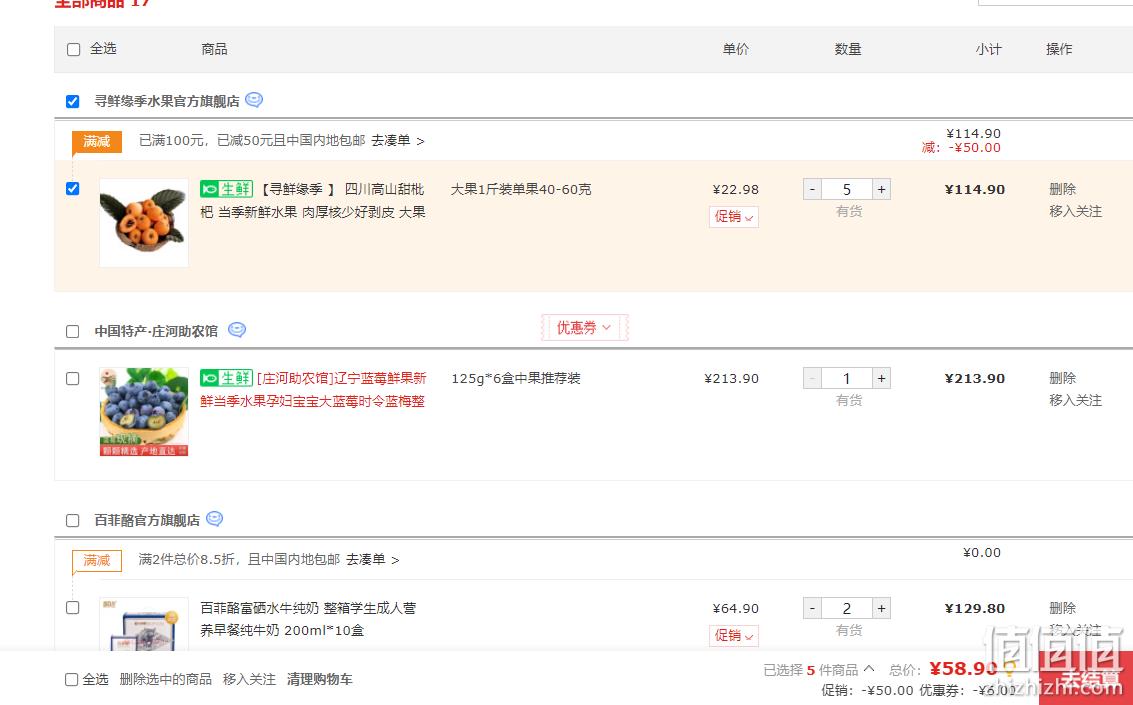
Task: Decrease milk quantity with minus button
Action: pyautogui.click(x=812, y=608)
